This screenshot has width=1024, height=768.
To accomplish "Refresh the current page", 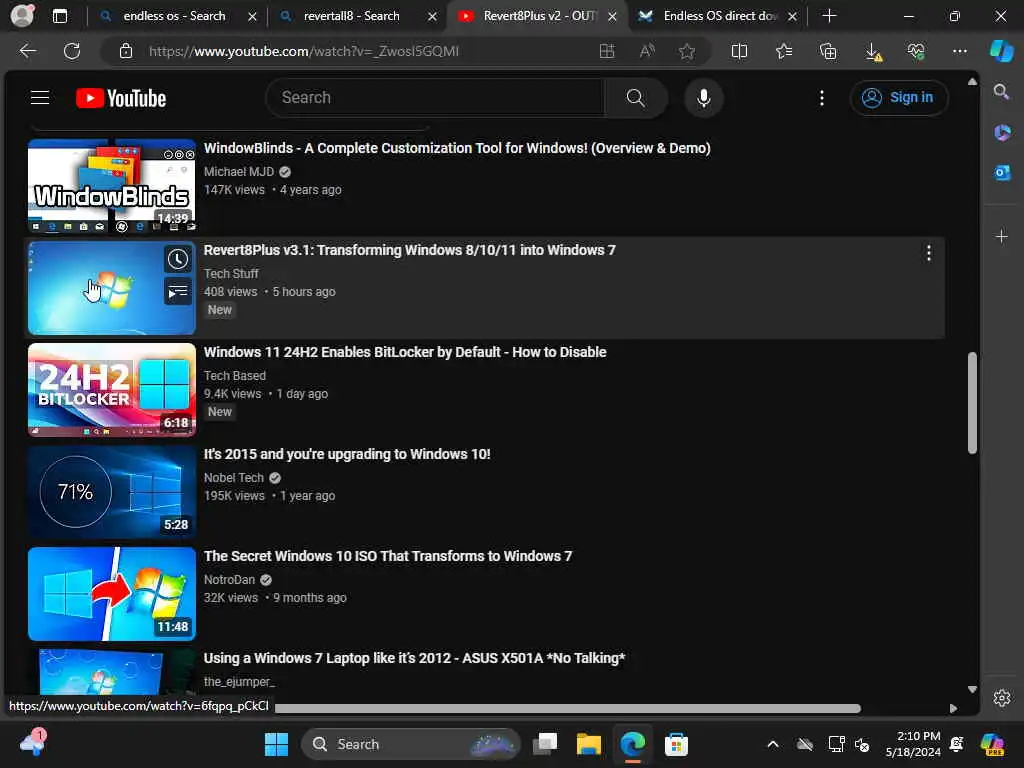I will coord(72,51).
